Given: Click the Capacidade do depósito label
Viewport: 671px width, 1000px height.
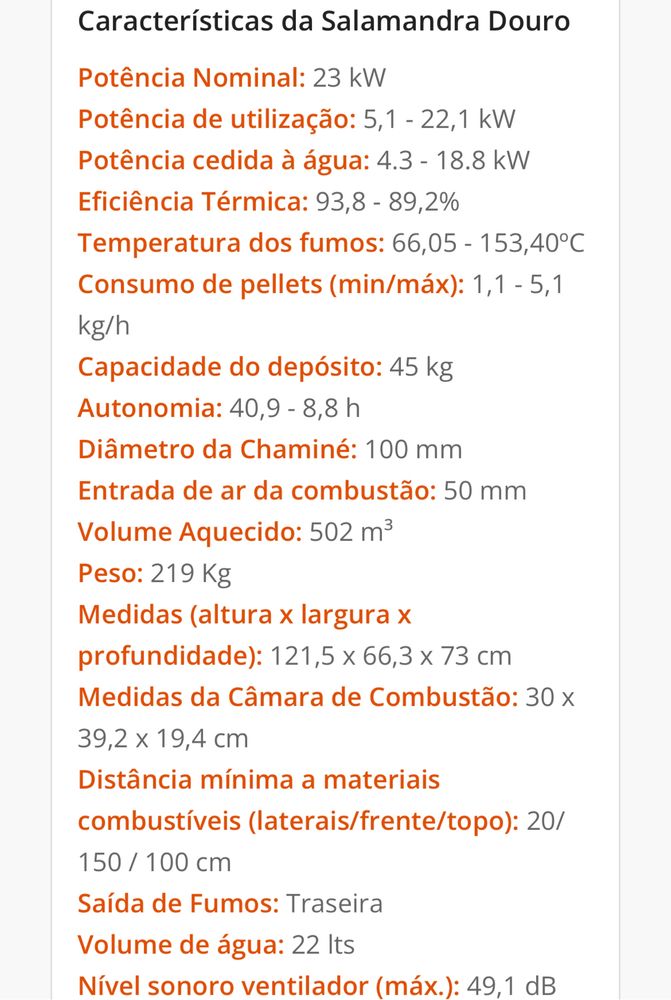Looking at the screenshot, I should click(x=230, y=367).
